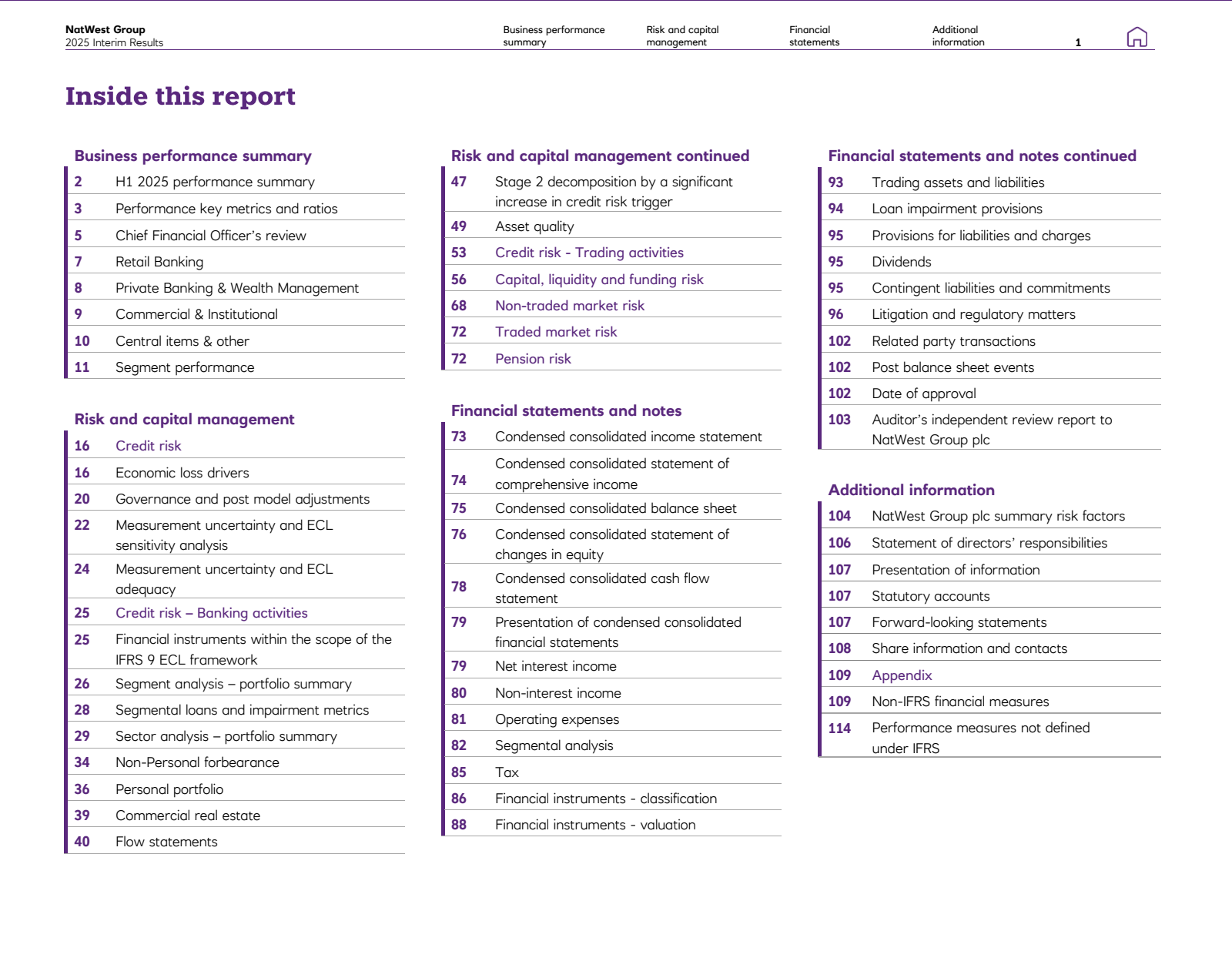Viewport: 1232px width, 968px height.
Task: Jump to Credit risk – Banking activities
Action: [212, 613]
